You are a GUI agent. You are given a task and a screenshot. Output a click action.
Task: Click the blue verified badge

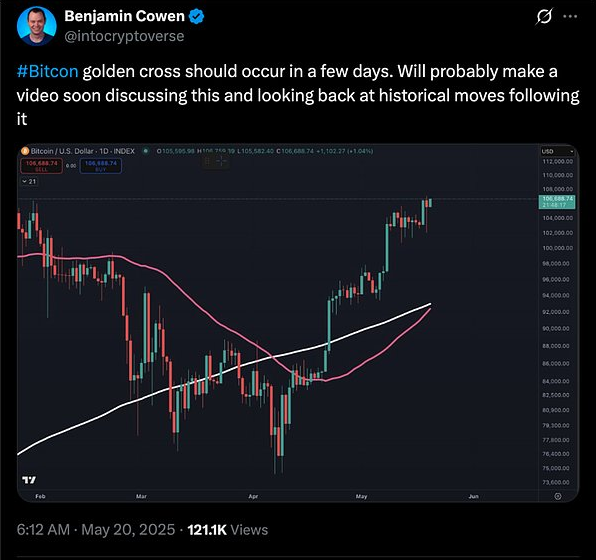point(197,16)
